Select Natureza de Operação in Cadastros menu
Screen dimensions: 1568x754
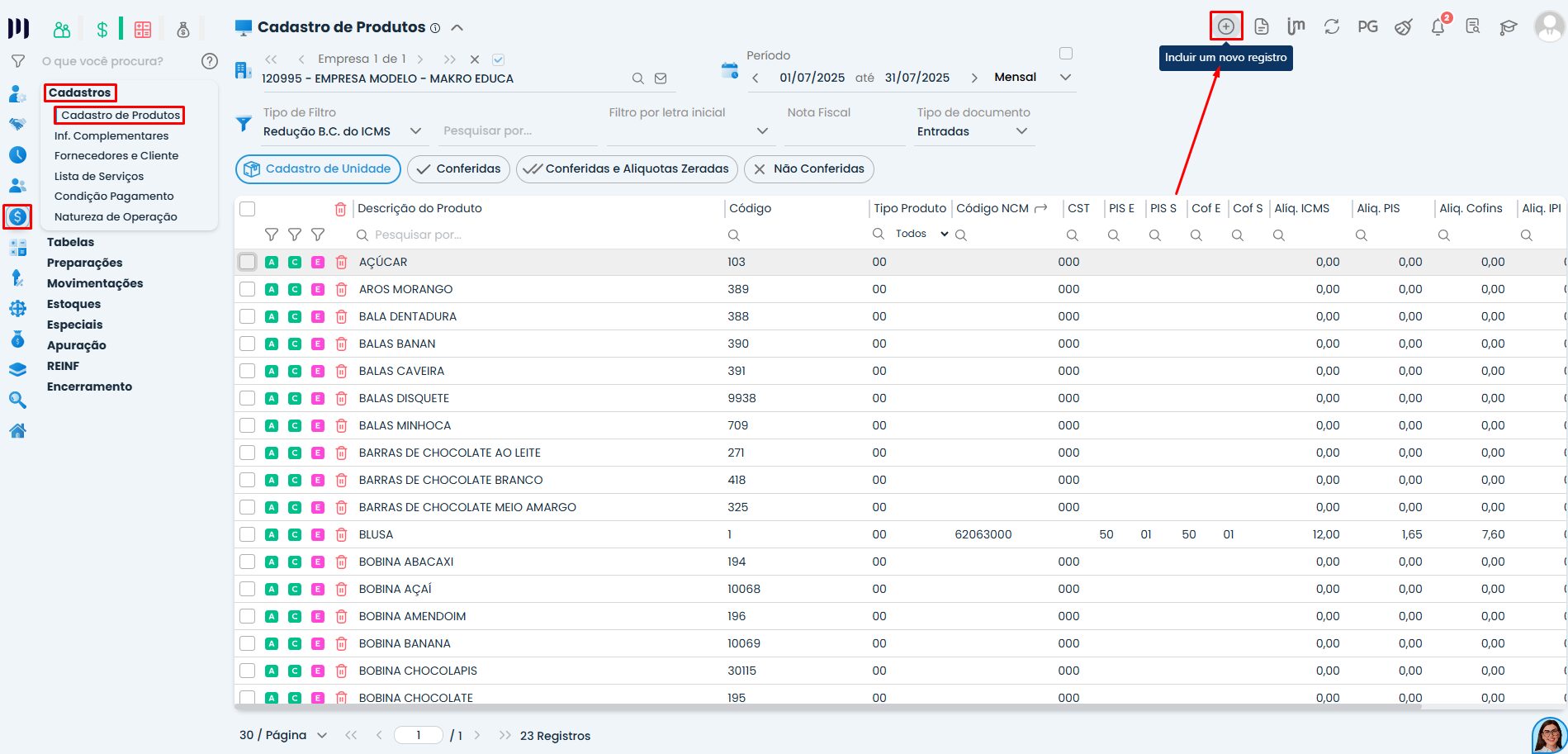tap(116, 216)
